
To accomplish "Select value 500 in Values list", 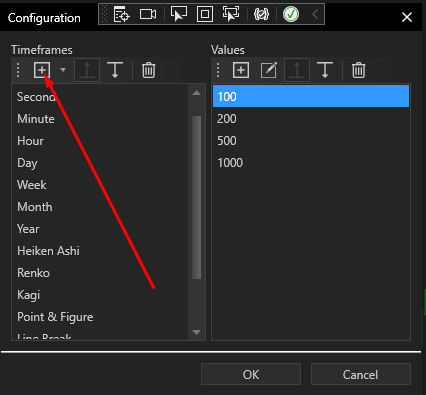I will tap(311, 141).
